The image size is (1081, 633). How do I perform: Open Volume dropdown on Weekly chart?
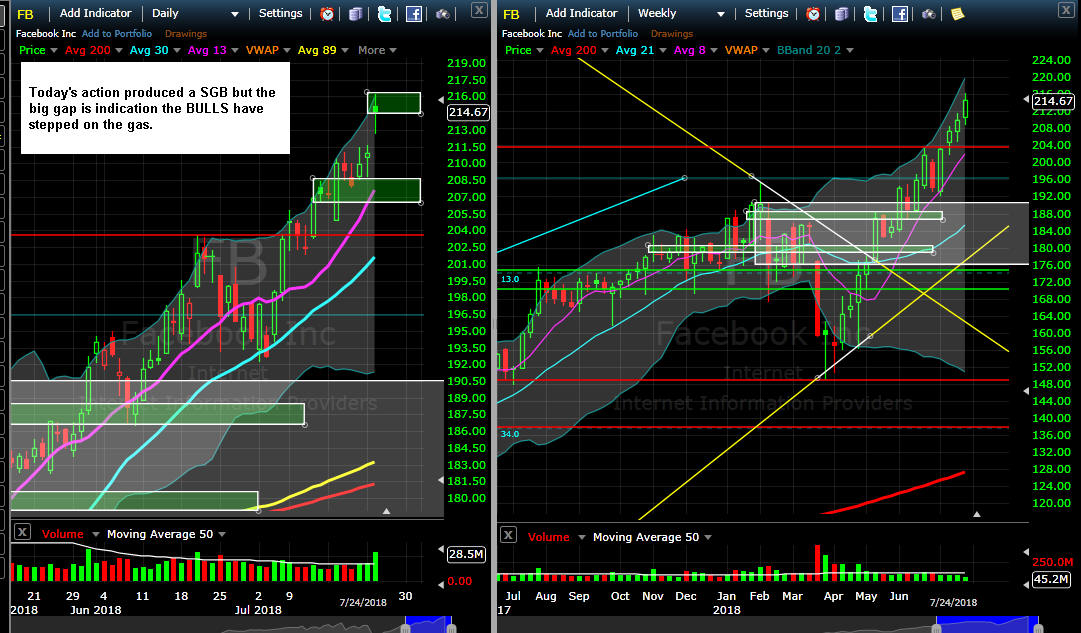tap(581, 537)
